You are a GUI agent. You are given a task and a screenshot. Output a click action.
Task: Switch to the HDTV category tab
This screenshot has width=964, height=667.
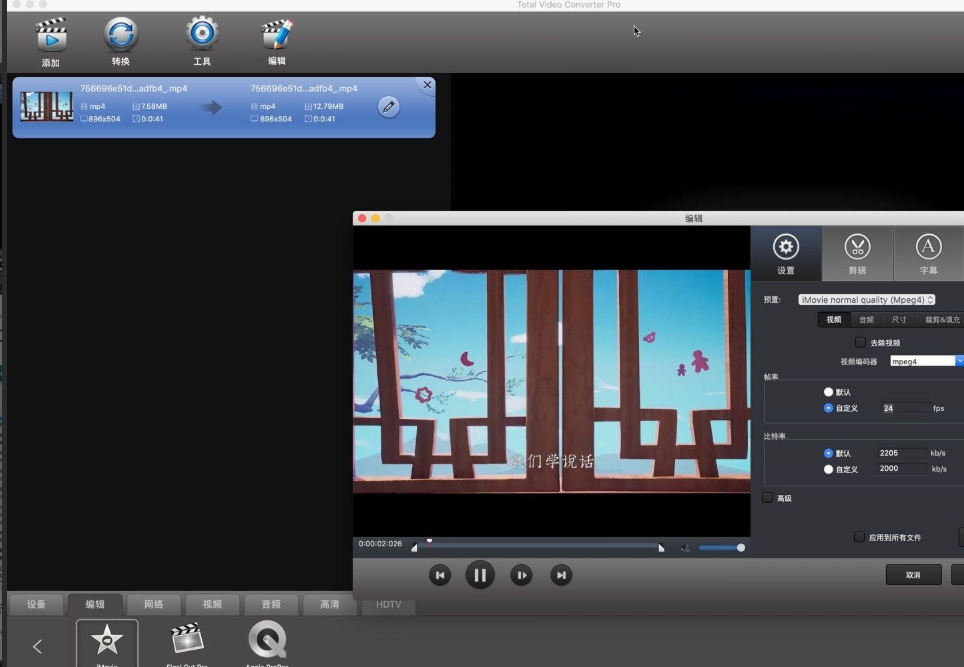point(389,604)
